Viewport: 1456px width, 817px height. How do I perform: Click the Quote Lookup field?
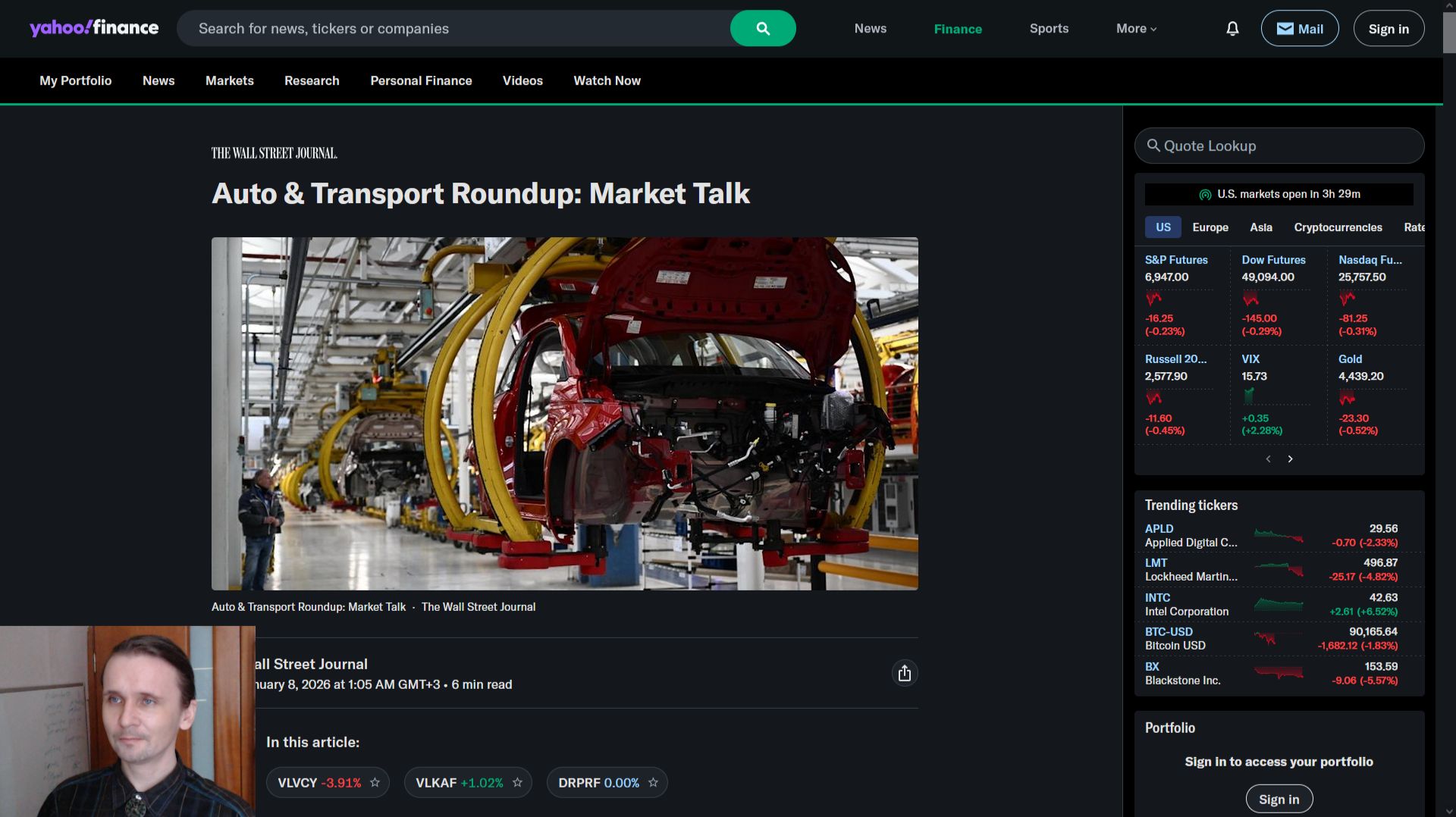[1279, 146]
